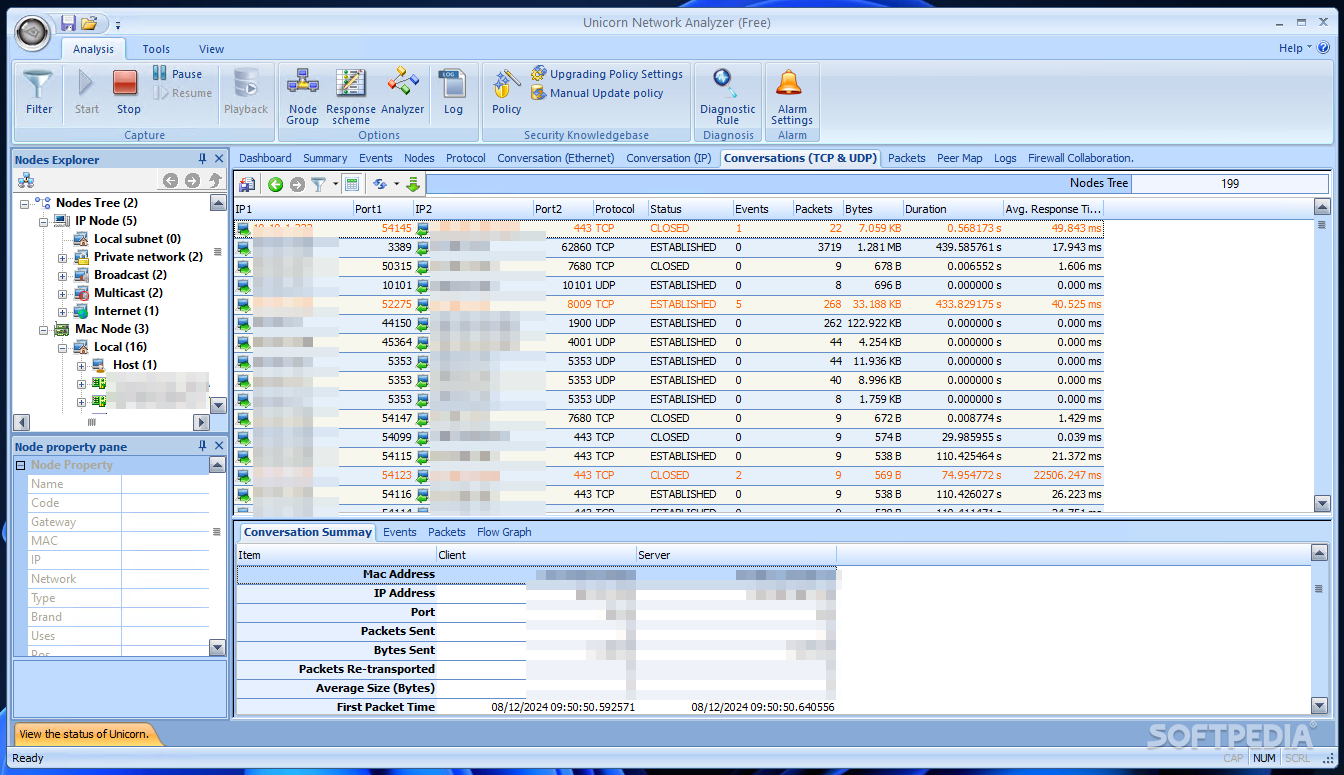1344x775 pixels.
Task: Collapse the Node Property section
Action: pyautogui.click(x=21, y=466)
